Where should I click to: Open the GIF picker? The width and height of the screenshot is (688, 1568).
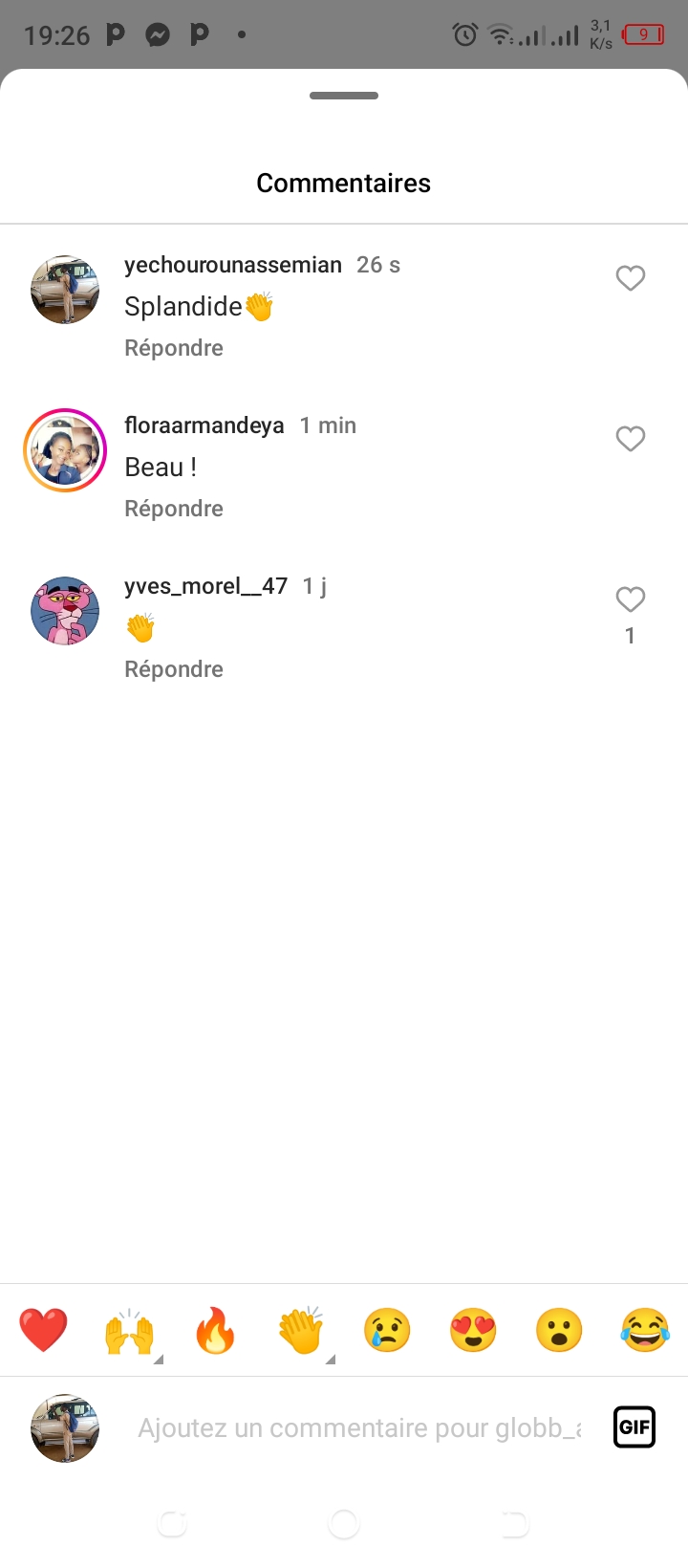(x=634, y=1427)
